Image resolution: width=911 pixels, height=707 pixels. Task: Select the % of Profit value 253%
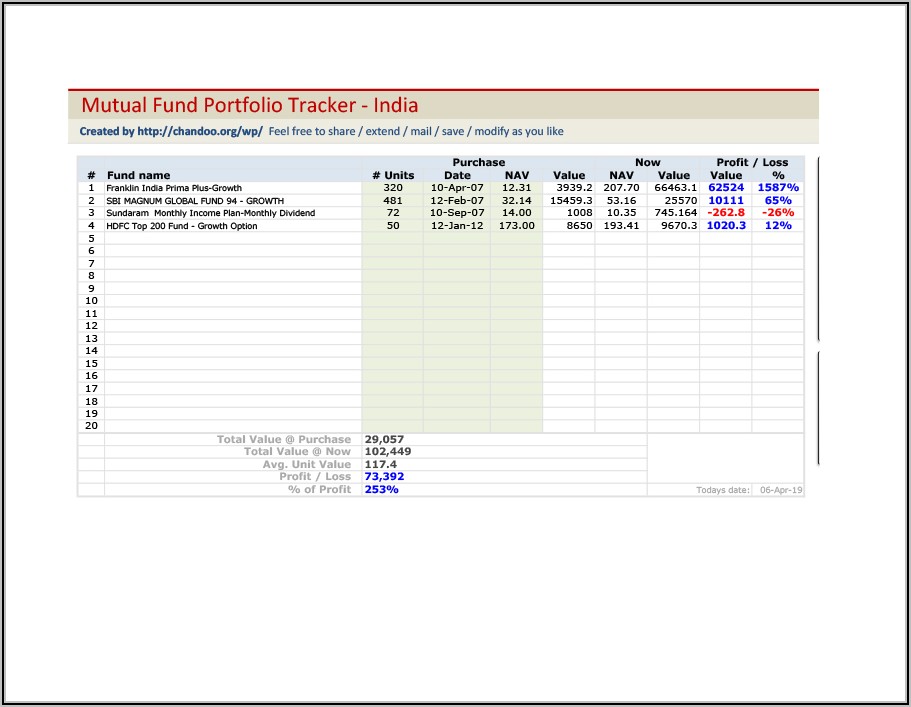pyautogui.click(x=381, y=490)
